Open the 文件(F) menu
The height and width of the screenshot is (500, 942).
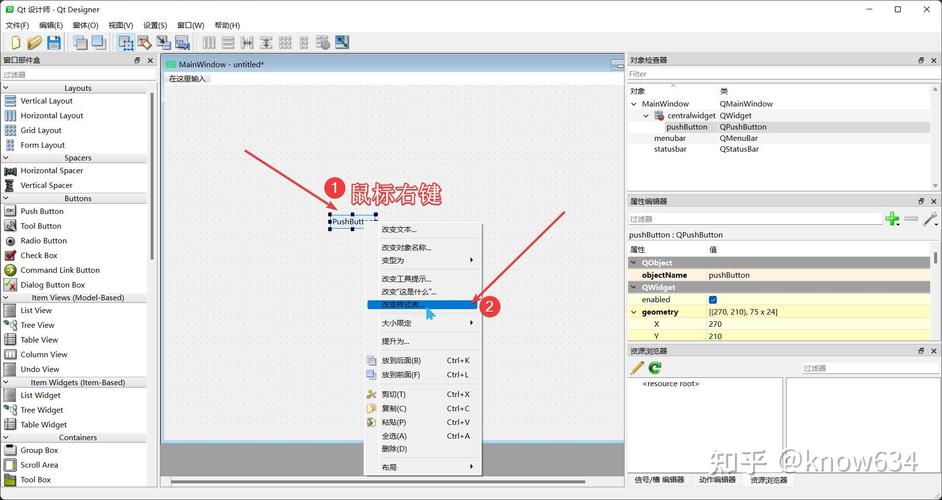(17, 25)
